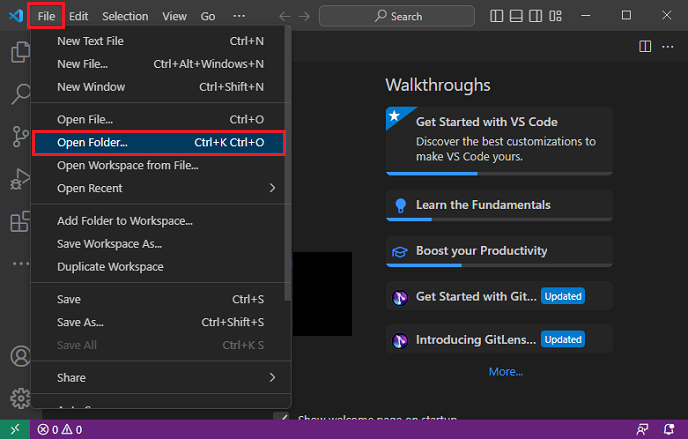Viewport: 688px width, 439px height.
Task: Click Updated badge on Introducing GitLens
Action: coord(563,339)
